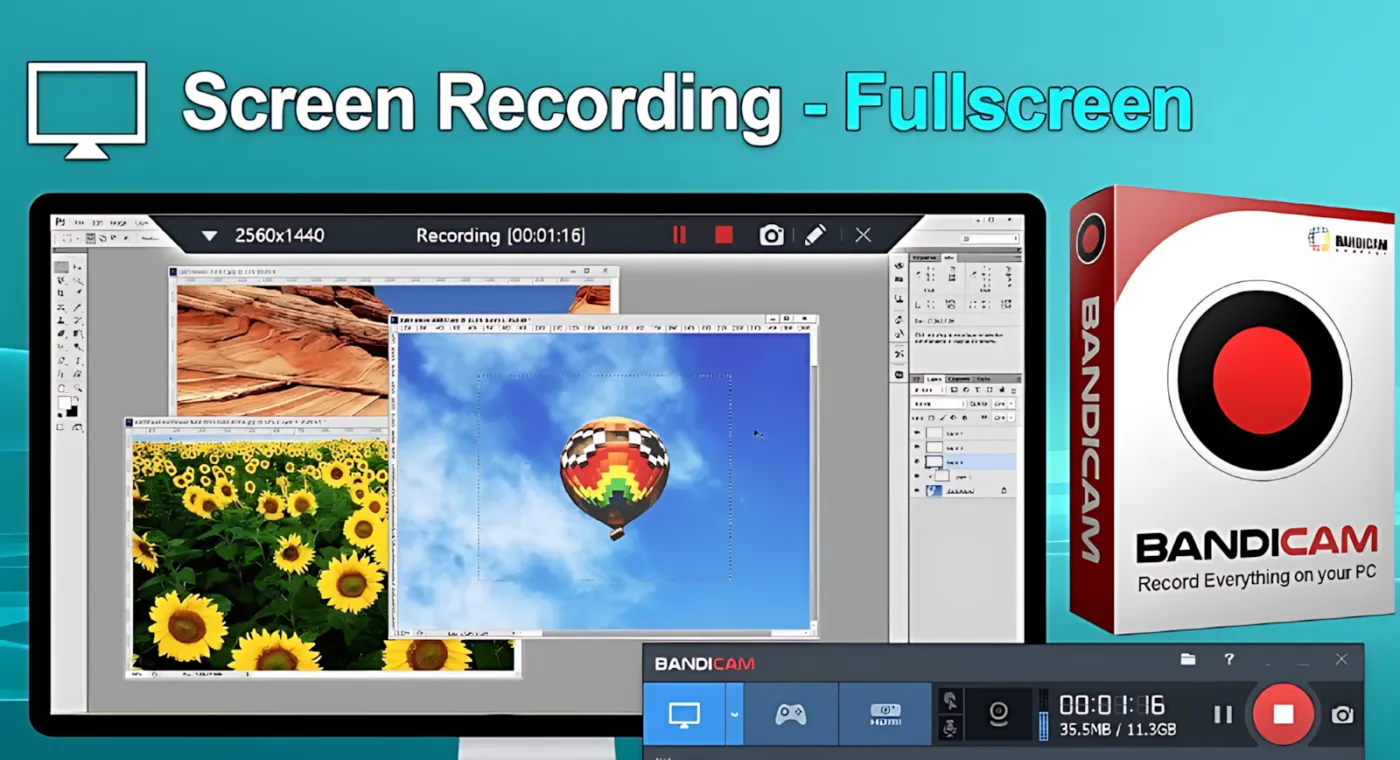Toggle the webcam overlay icon
The image size is (1400, 760).
point(997,714)
